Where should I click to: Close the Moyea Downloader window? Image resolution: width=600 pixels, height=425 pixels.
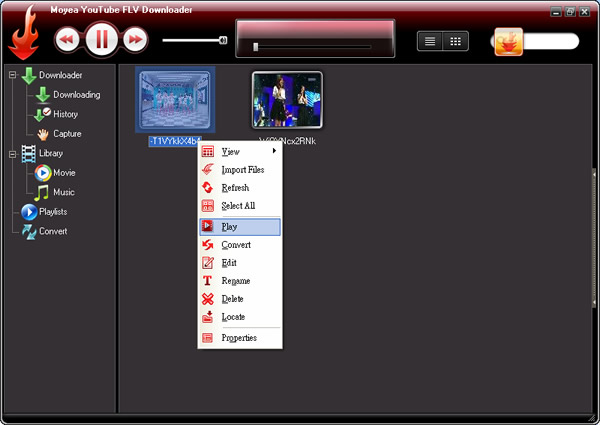point(584,11)
